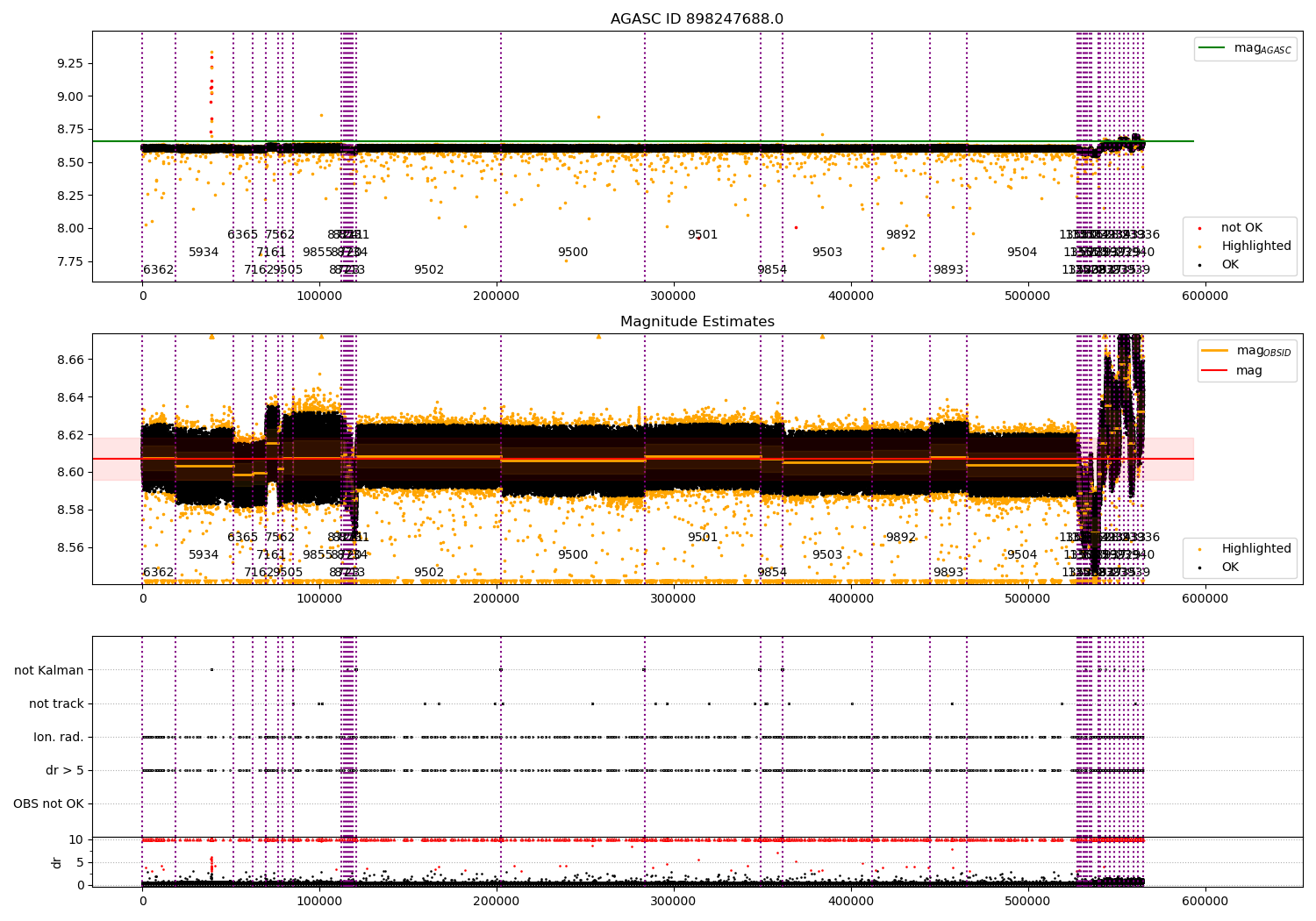Image resolution: width=1316 pixels, height=921 pixels.
Task: Click the red not-OK point near magnitude 8.00
Action: 796,227
